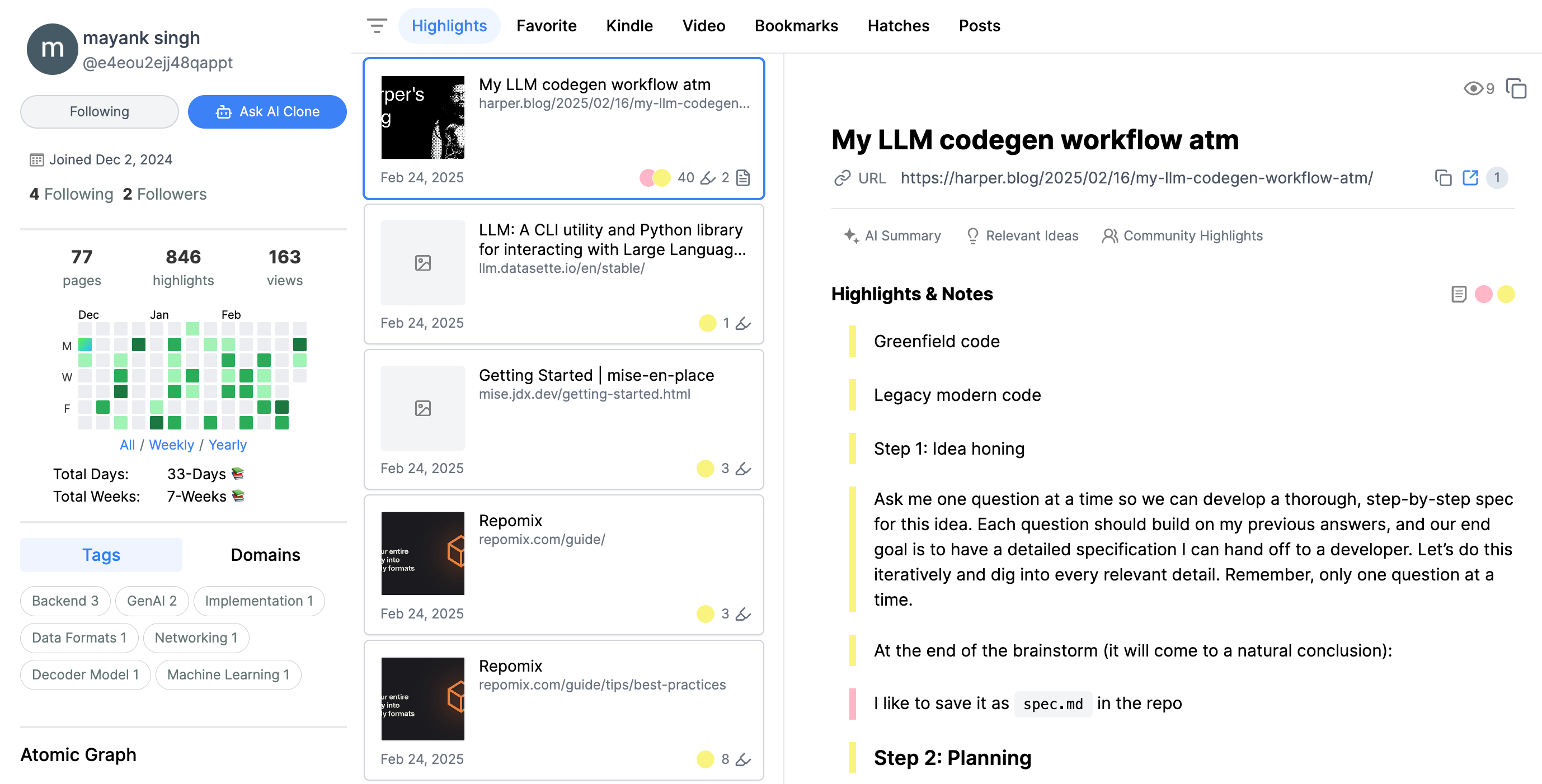Filter highlights by yellow color dot

(x=1506, y=294)
